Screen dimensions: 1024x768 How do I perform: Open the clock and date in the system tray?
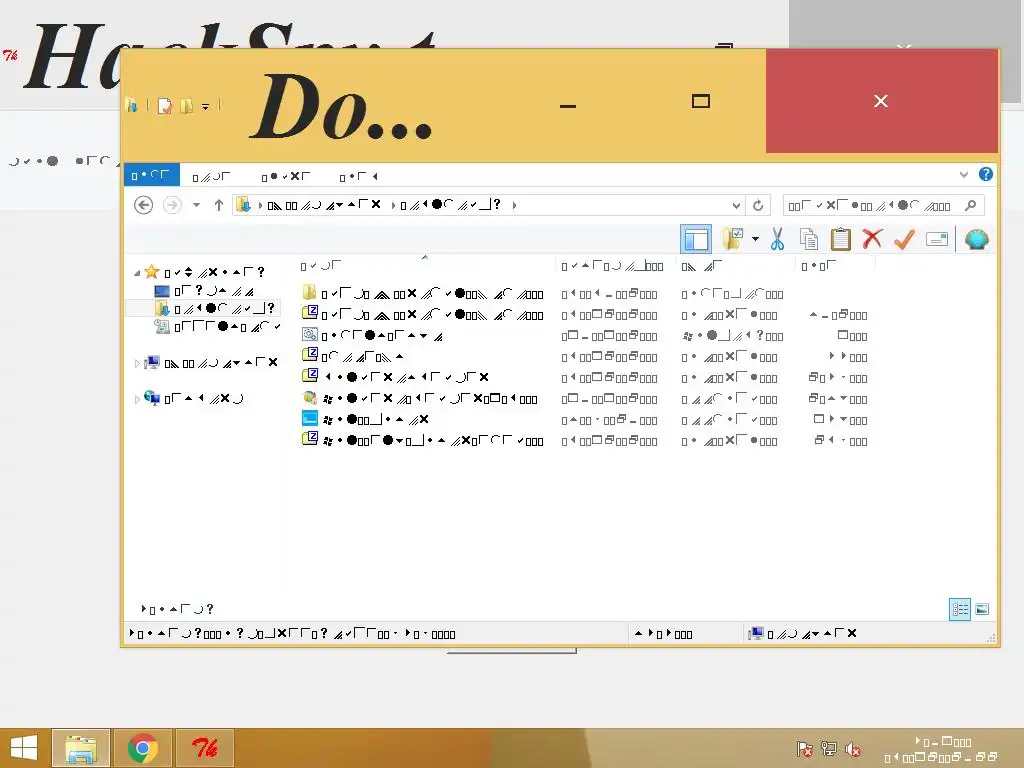click(941, 749)
